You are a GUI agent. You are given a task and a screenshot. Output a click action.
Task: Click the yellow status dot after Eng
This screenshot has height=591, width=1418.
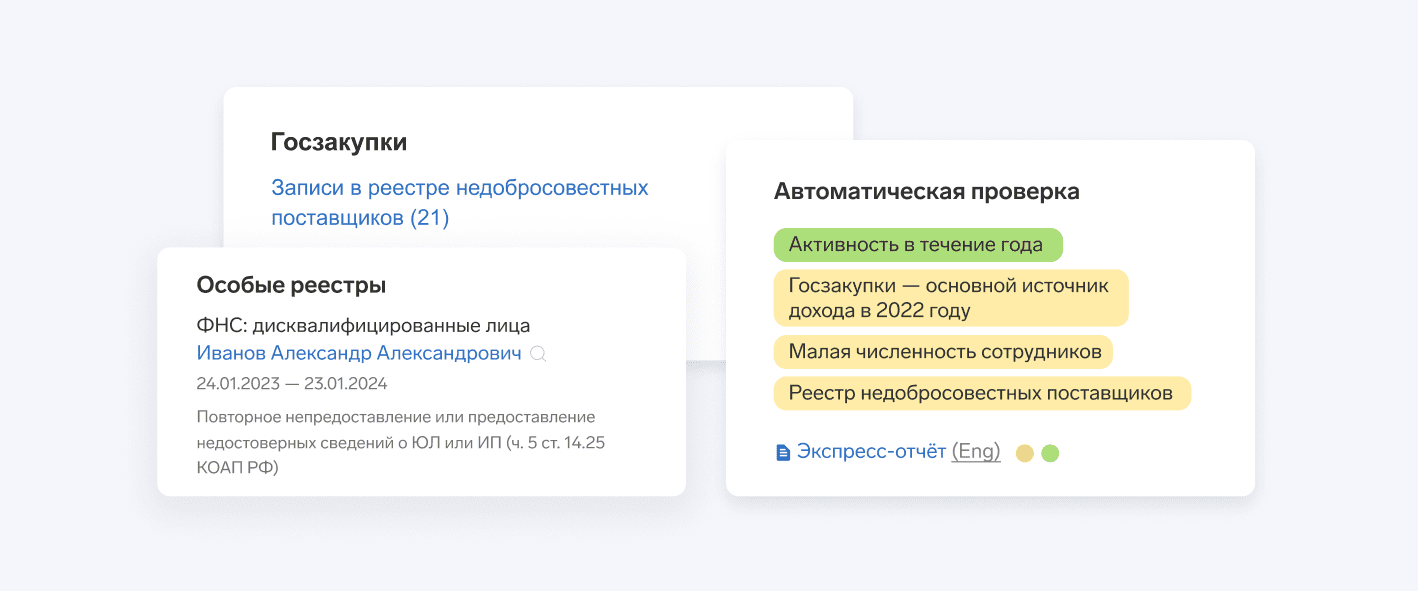(x=1024, y=453)
